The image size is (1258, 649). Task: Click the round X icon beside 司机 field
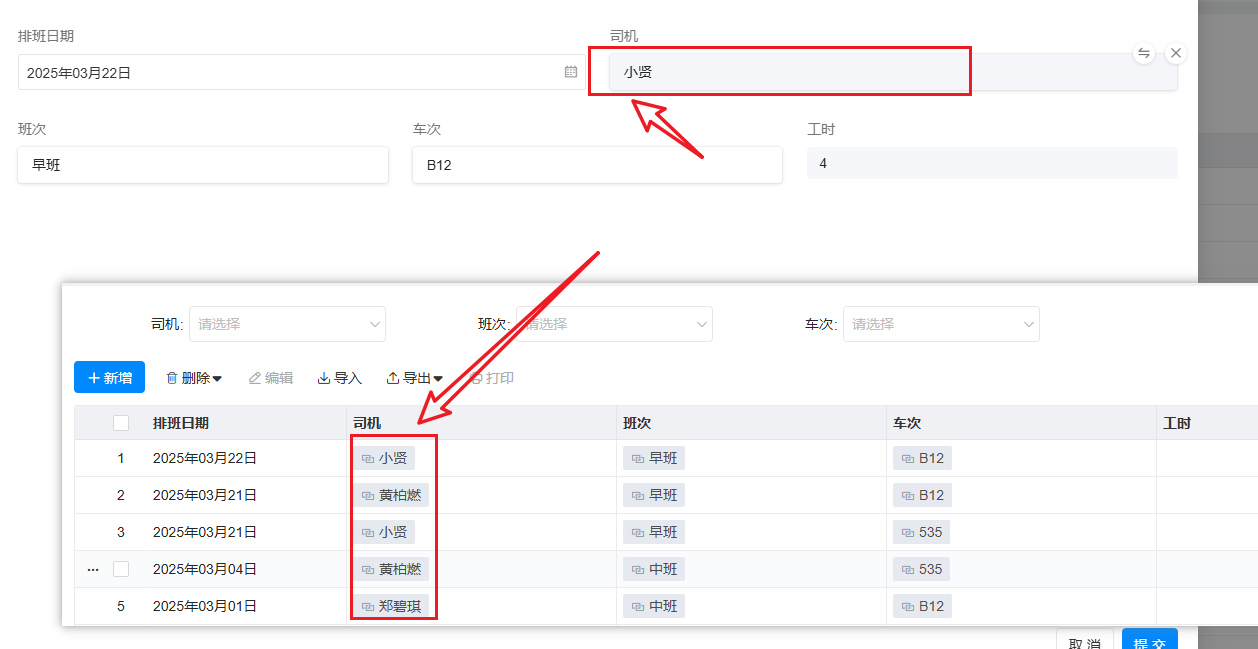coord(1176,53)
